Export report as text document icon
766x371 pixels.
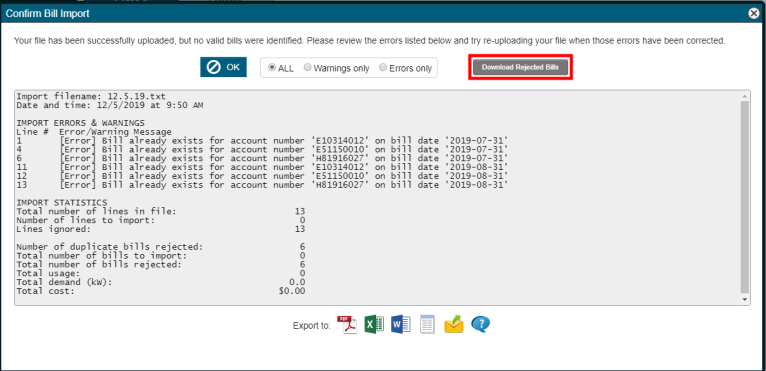click(427, 324)
